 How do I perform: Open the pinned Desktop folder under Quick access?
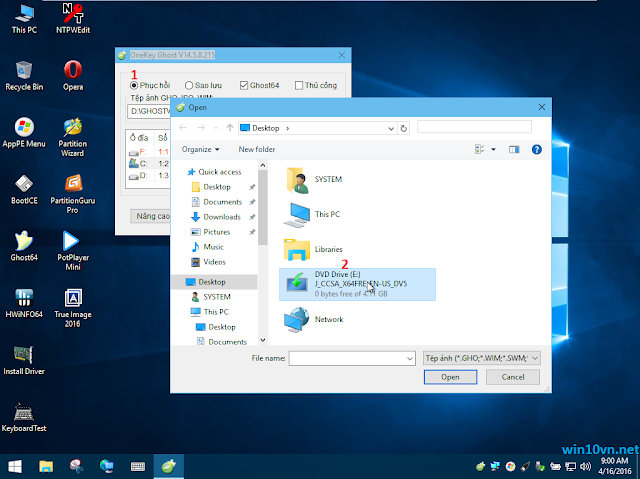point(216,187)
